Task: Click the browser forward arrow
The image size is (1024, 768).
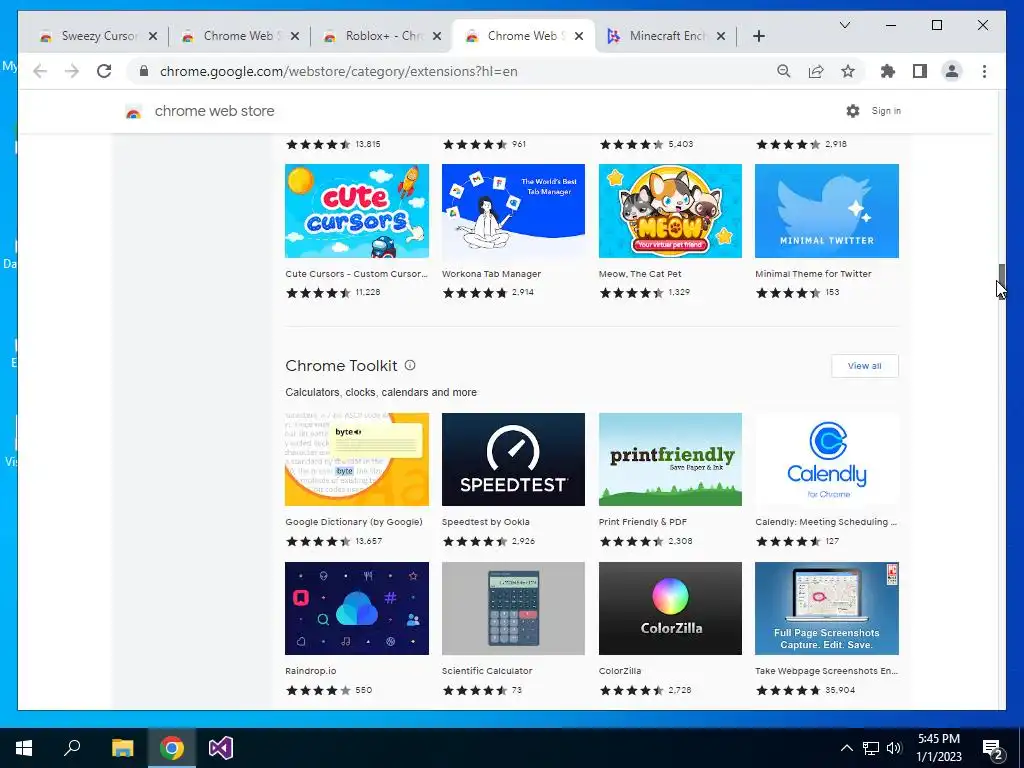Action: point(72,71)
